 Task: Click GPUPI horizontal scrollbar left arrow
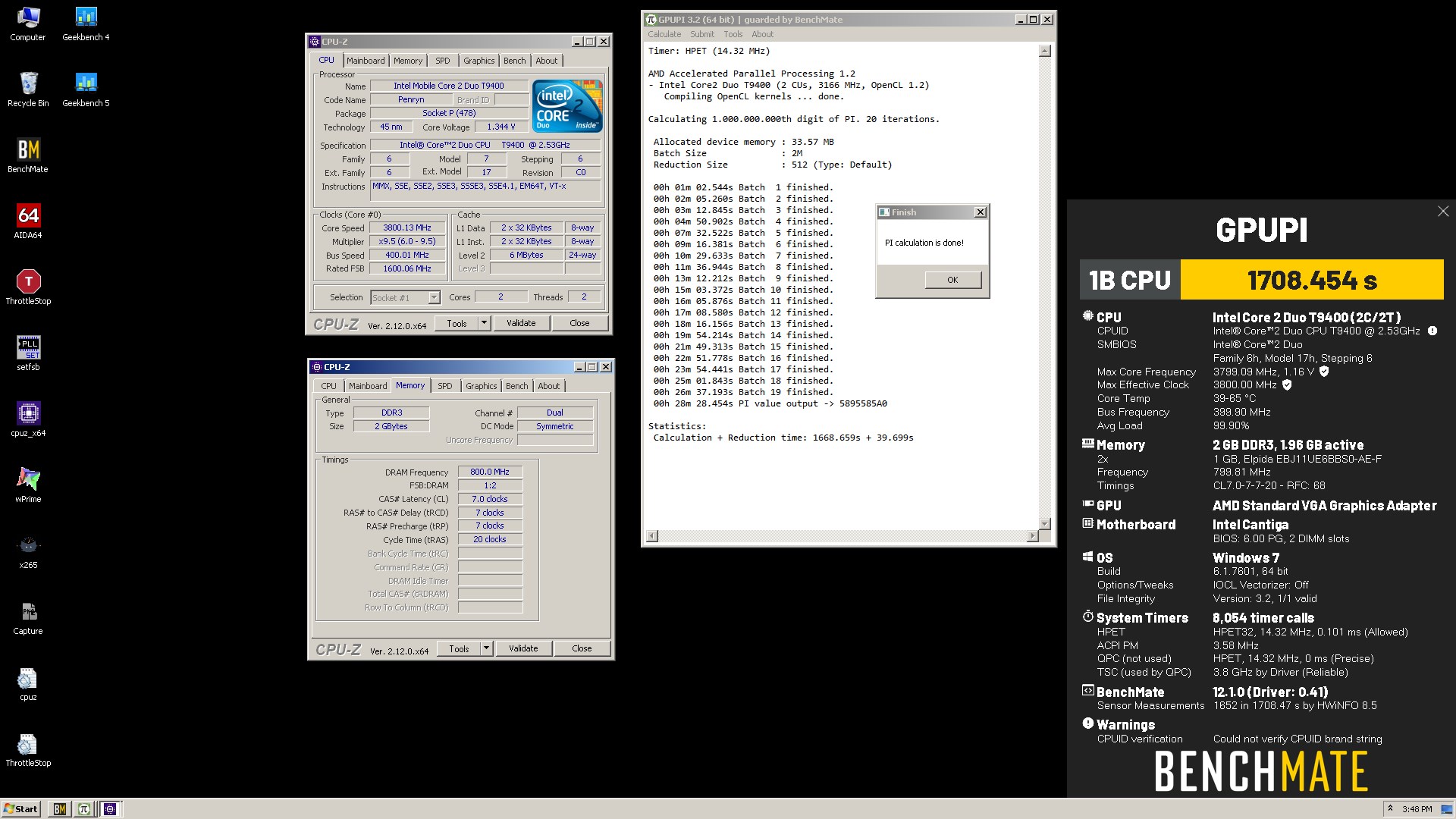652,536
